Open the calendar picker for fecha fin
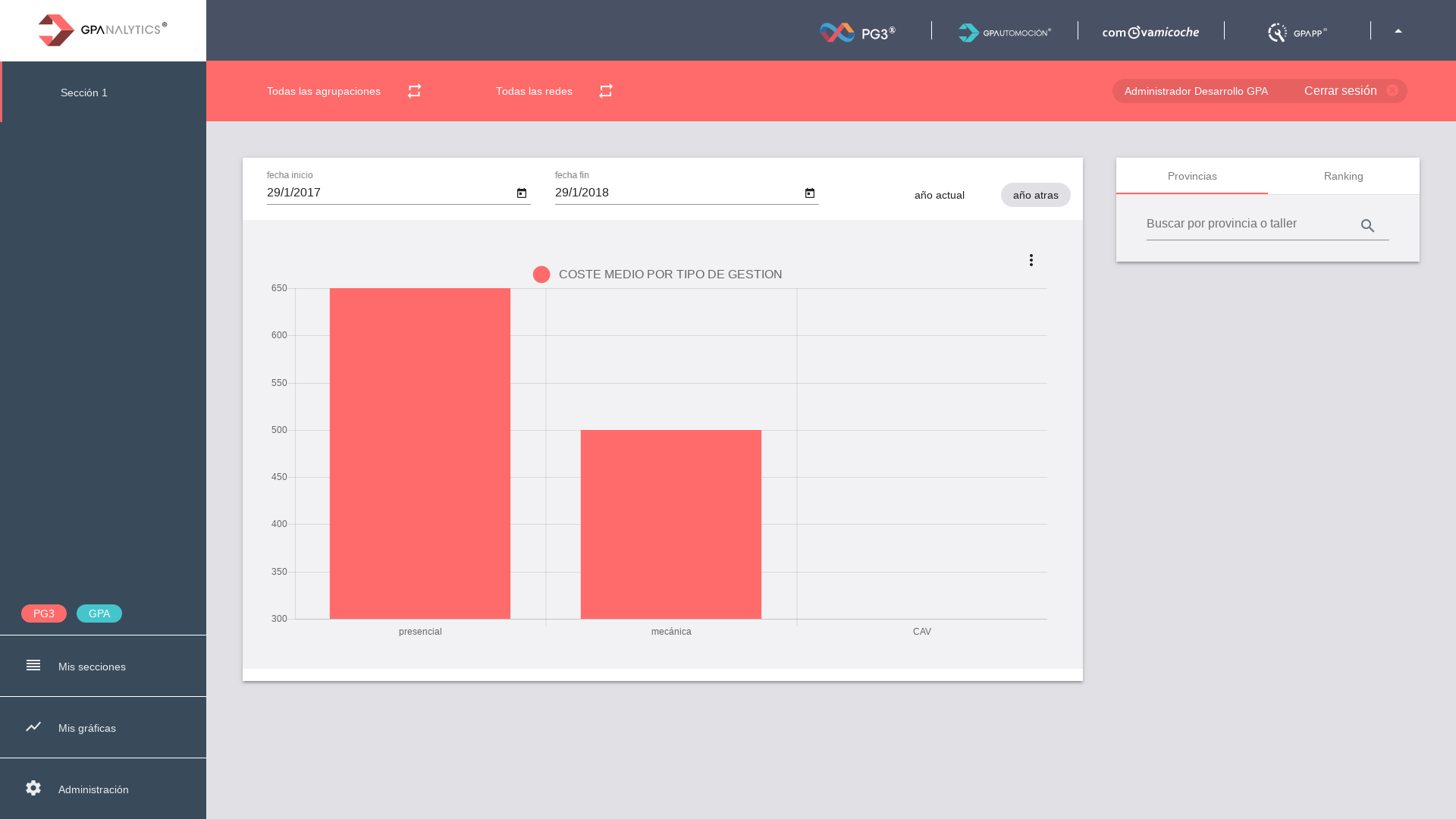Viewport: 1456px width, 819px height. point(810,193)
